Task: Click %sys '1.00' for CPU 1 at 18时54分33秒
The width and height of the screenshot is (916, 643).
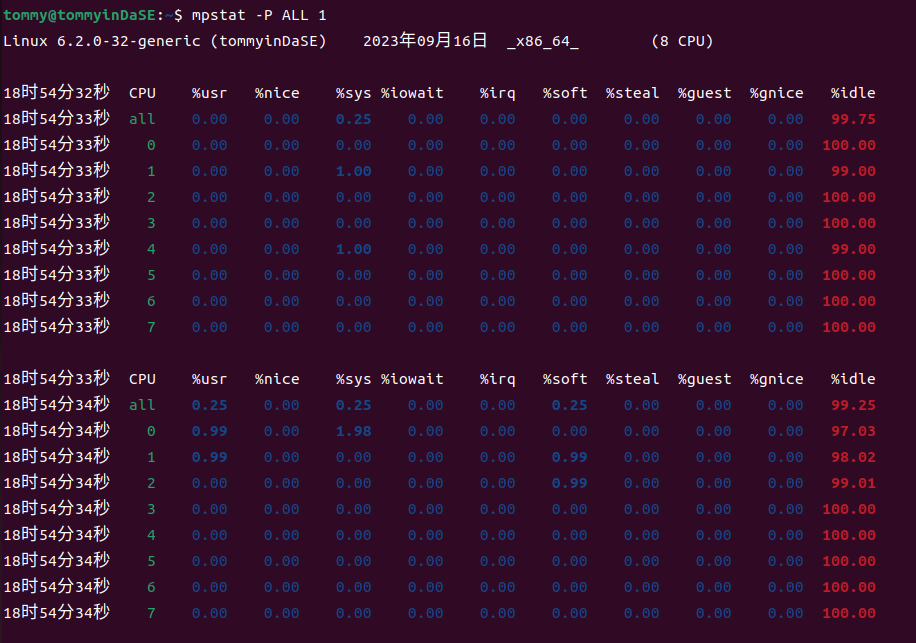Action: (353, 171)
